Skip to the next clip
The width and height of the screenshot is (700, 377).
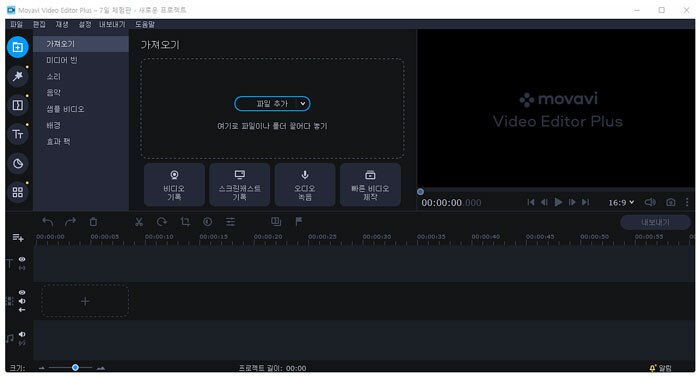586,202
